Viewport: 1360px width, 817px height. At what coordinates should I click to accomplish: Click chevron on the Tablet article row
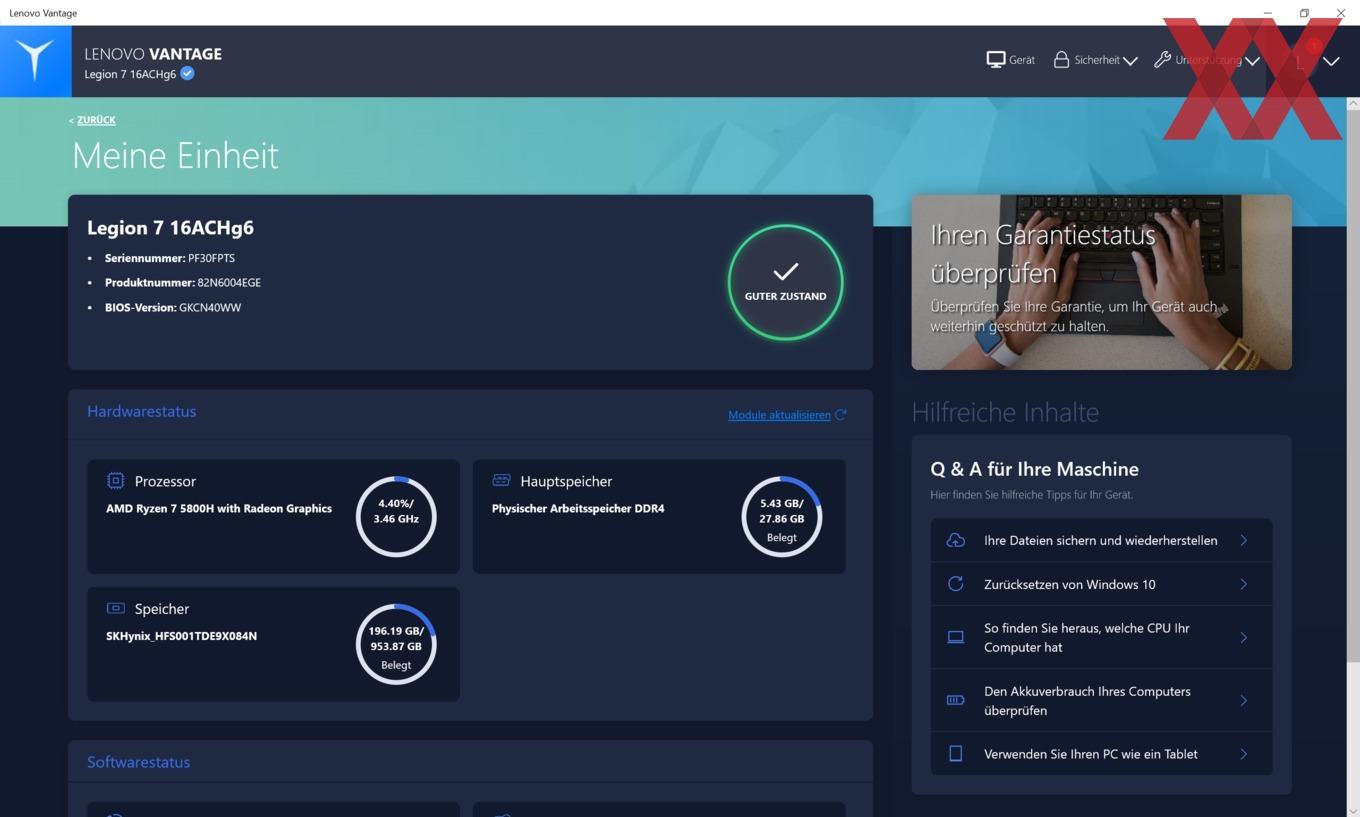tap(1244, 754)
